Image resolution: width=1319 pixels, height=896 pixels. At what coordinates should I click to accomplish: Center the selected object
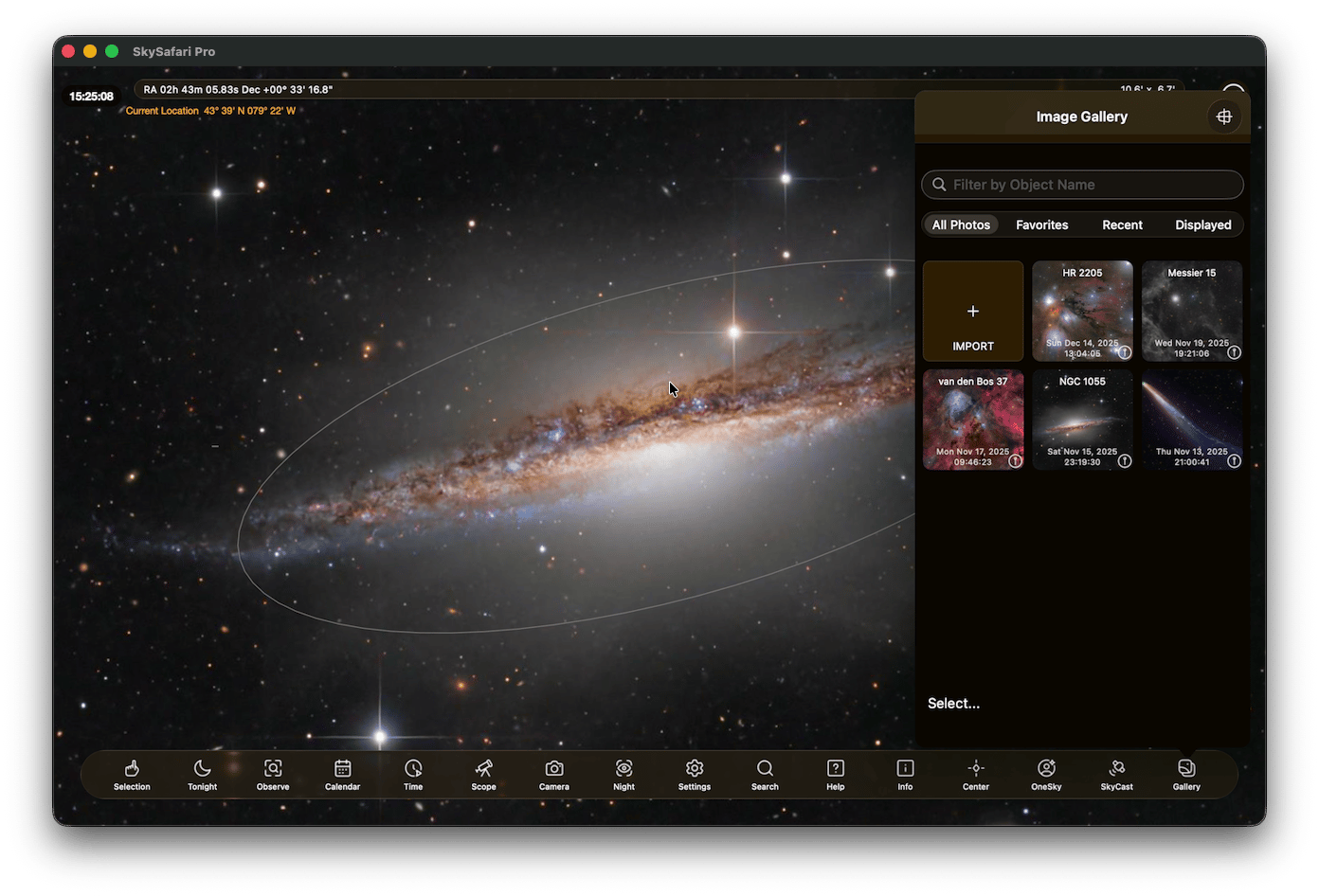[975, 774]
